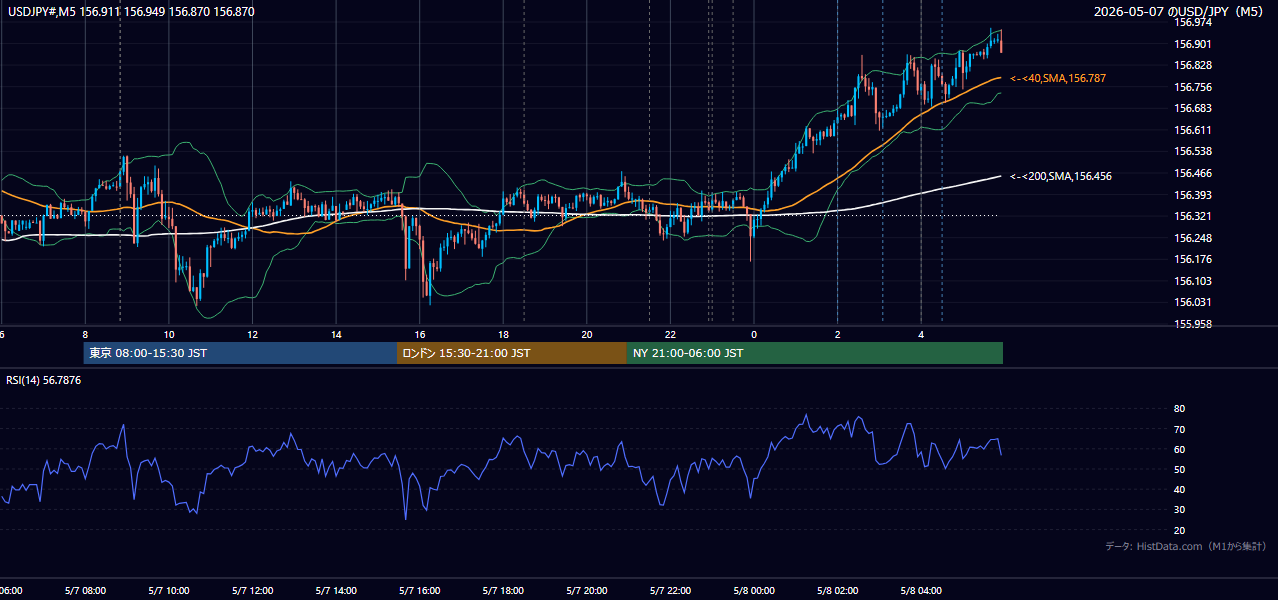
Task: Click hour label 18 under price chart
Action: [x=503, y=334]
